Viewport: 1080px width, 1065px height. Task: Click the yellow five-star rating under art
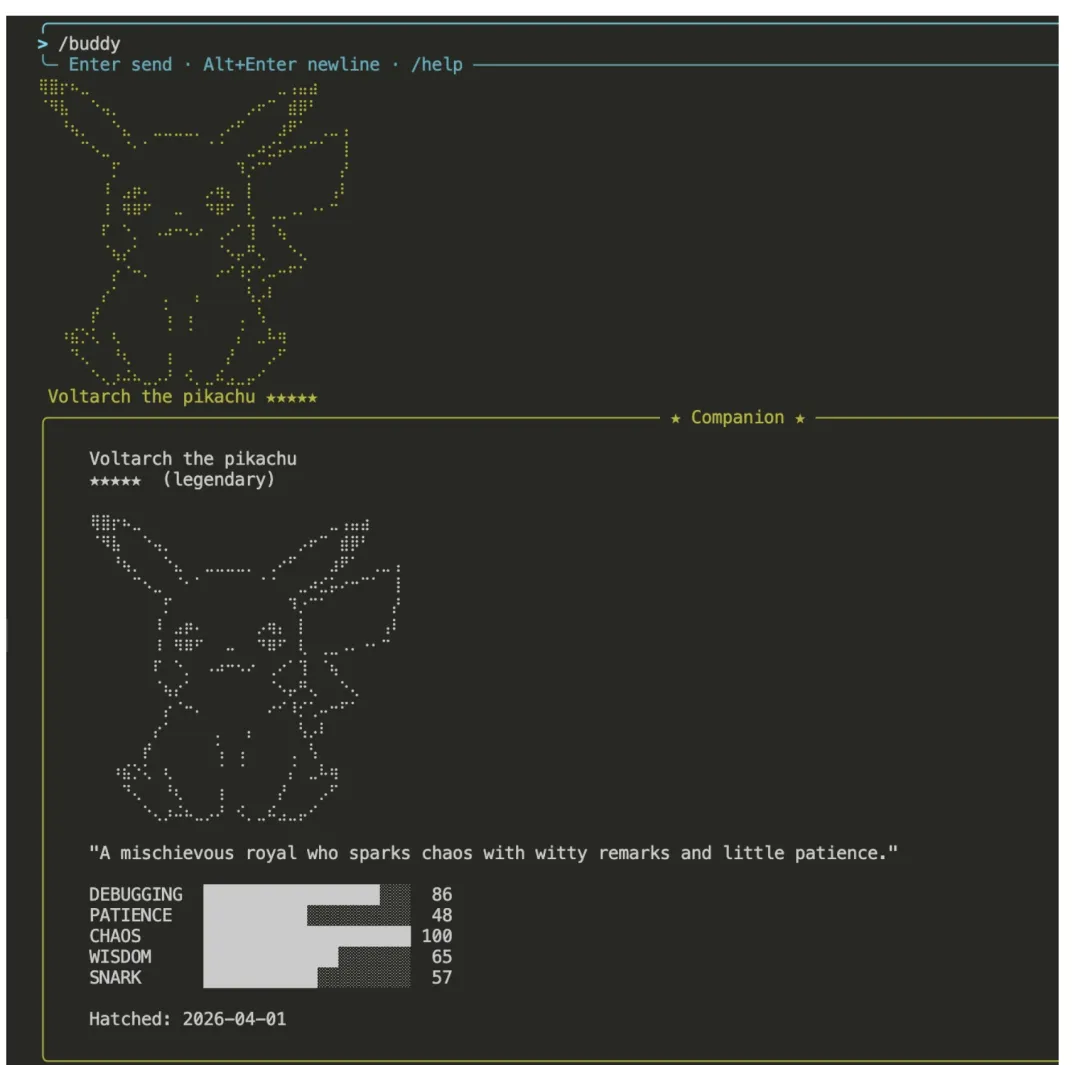click(291, 398)
